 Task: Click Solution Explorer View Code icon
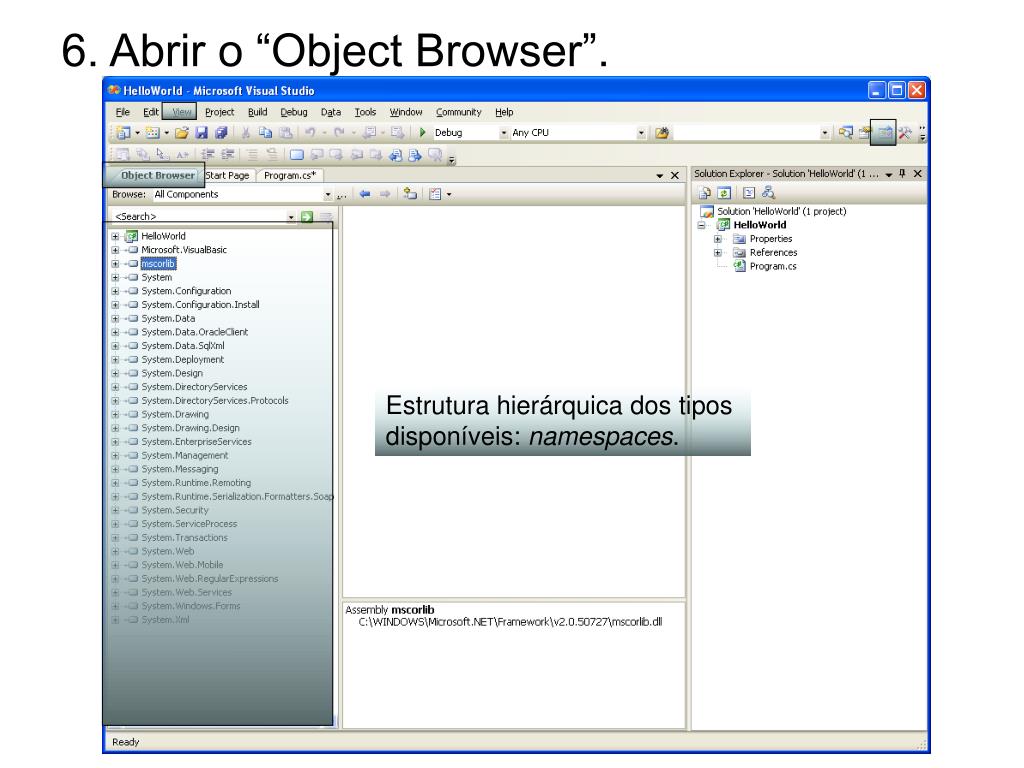click(749, 193)
